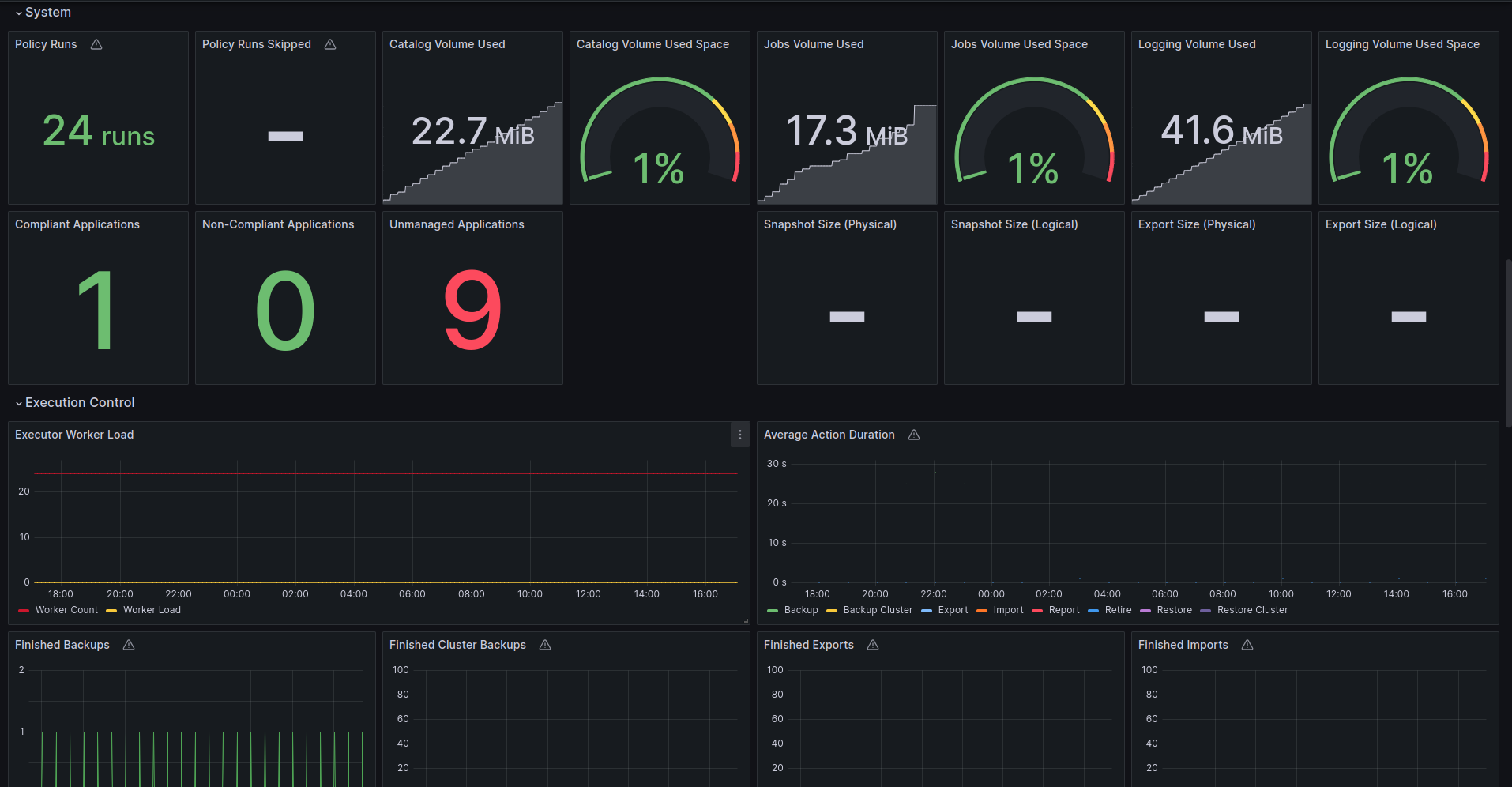The image size is (1512, 787).
Task: Open Executor Worker Load panel menu dots
Action: click(739, 435)
